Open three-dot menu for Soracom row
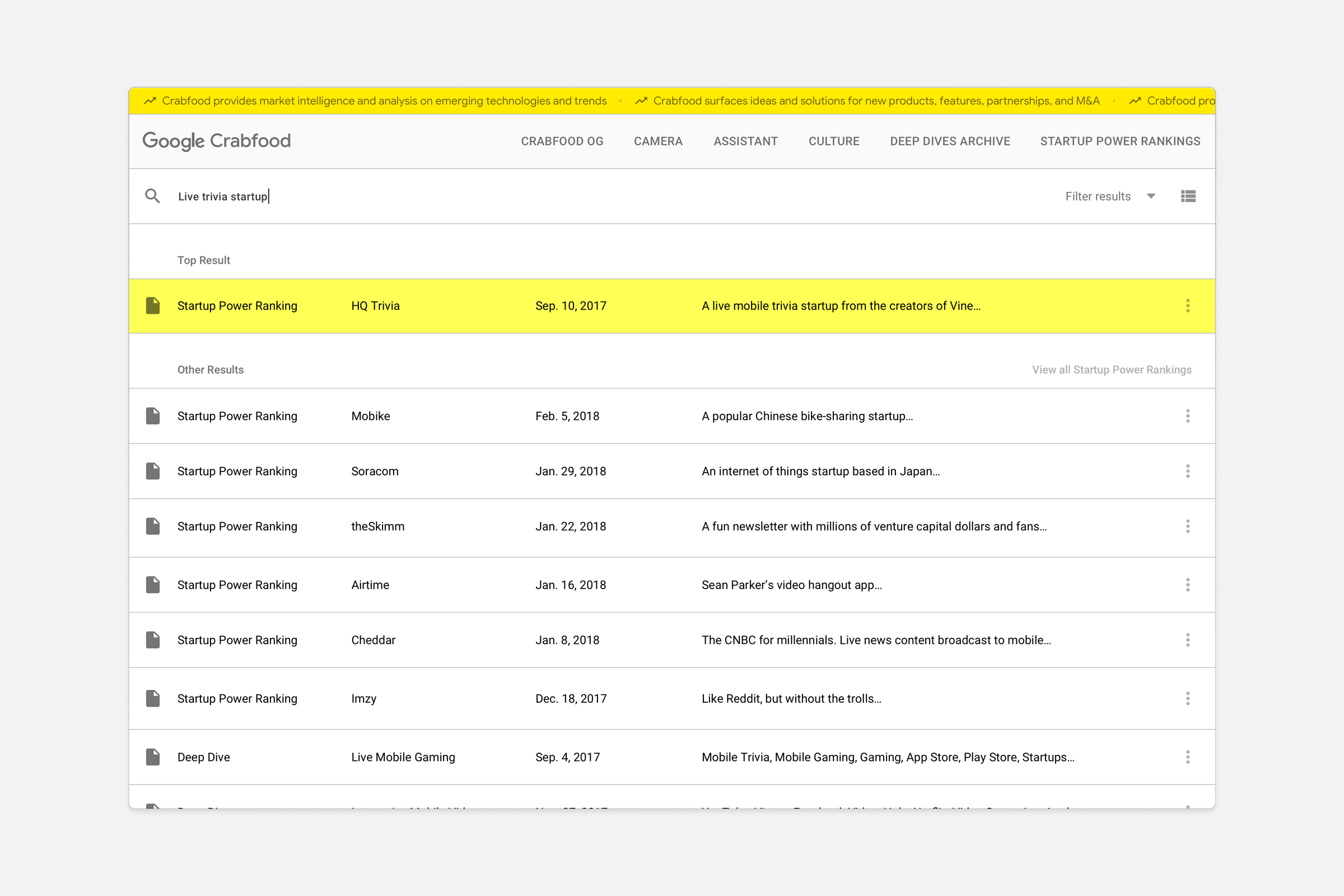 1187,472
